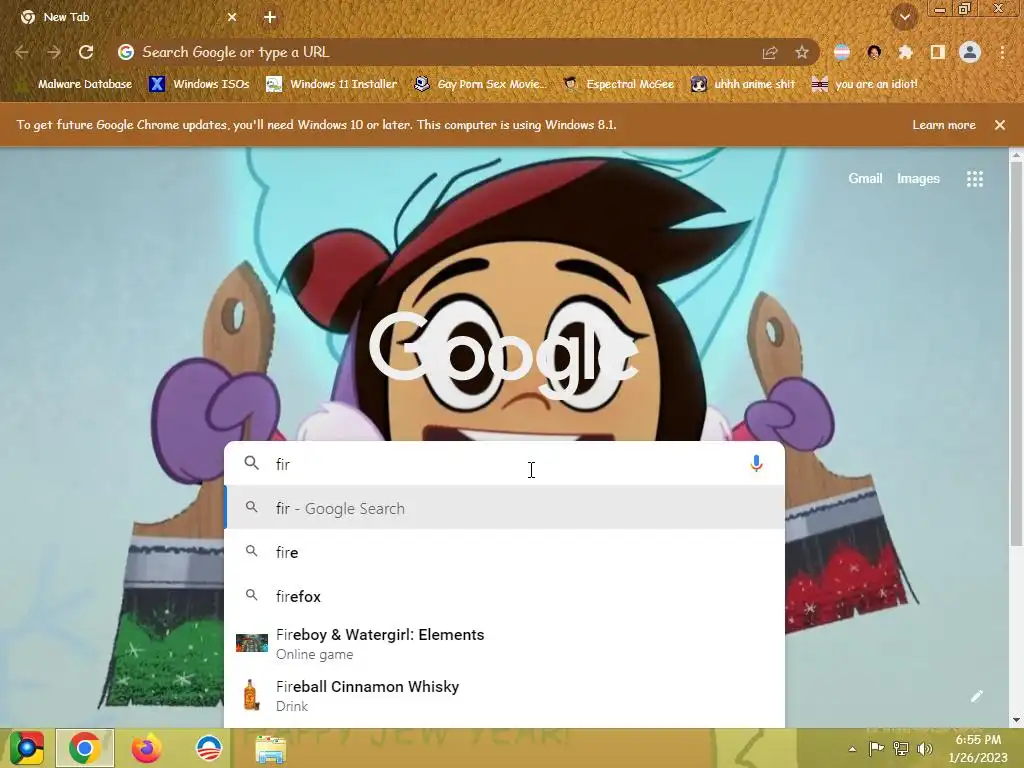1024x768 pixels.
Task: Open the Images link
Action: pos(918,178)
